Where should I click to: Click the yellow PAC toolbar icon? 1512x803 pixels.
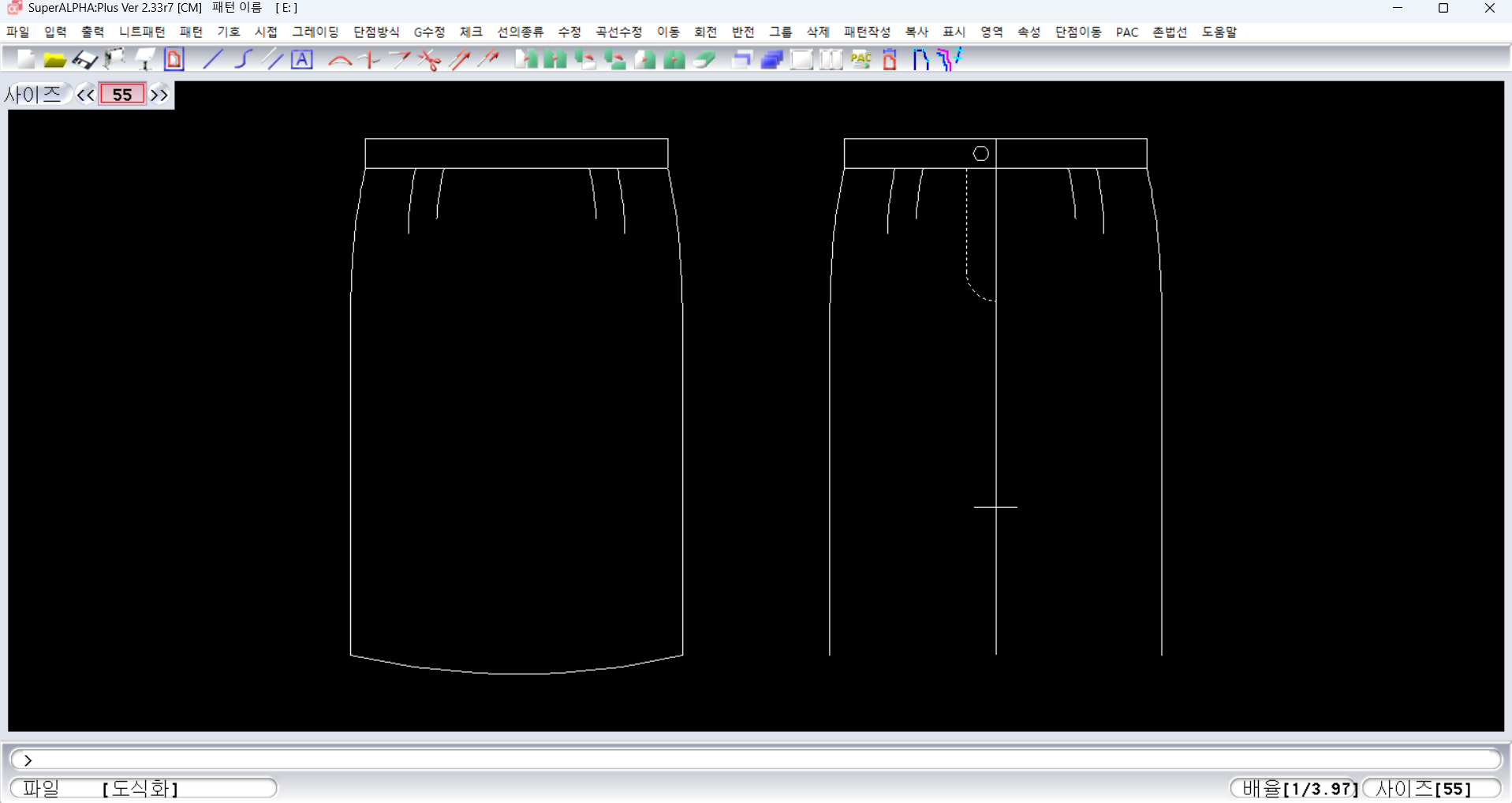click(x=861, y=60)
